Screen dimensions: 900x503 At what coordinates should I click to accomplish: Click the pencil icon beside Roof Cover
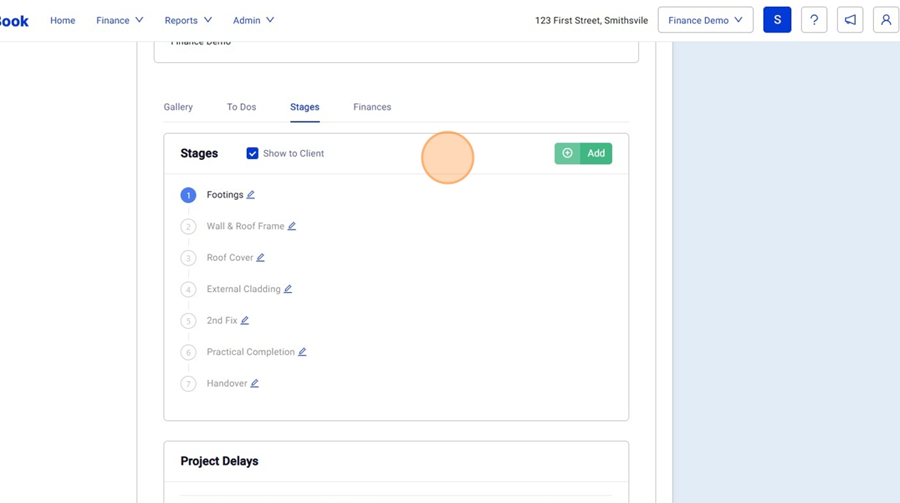[x=260, y=258]
